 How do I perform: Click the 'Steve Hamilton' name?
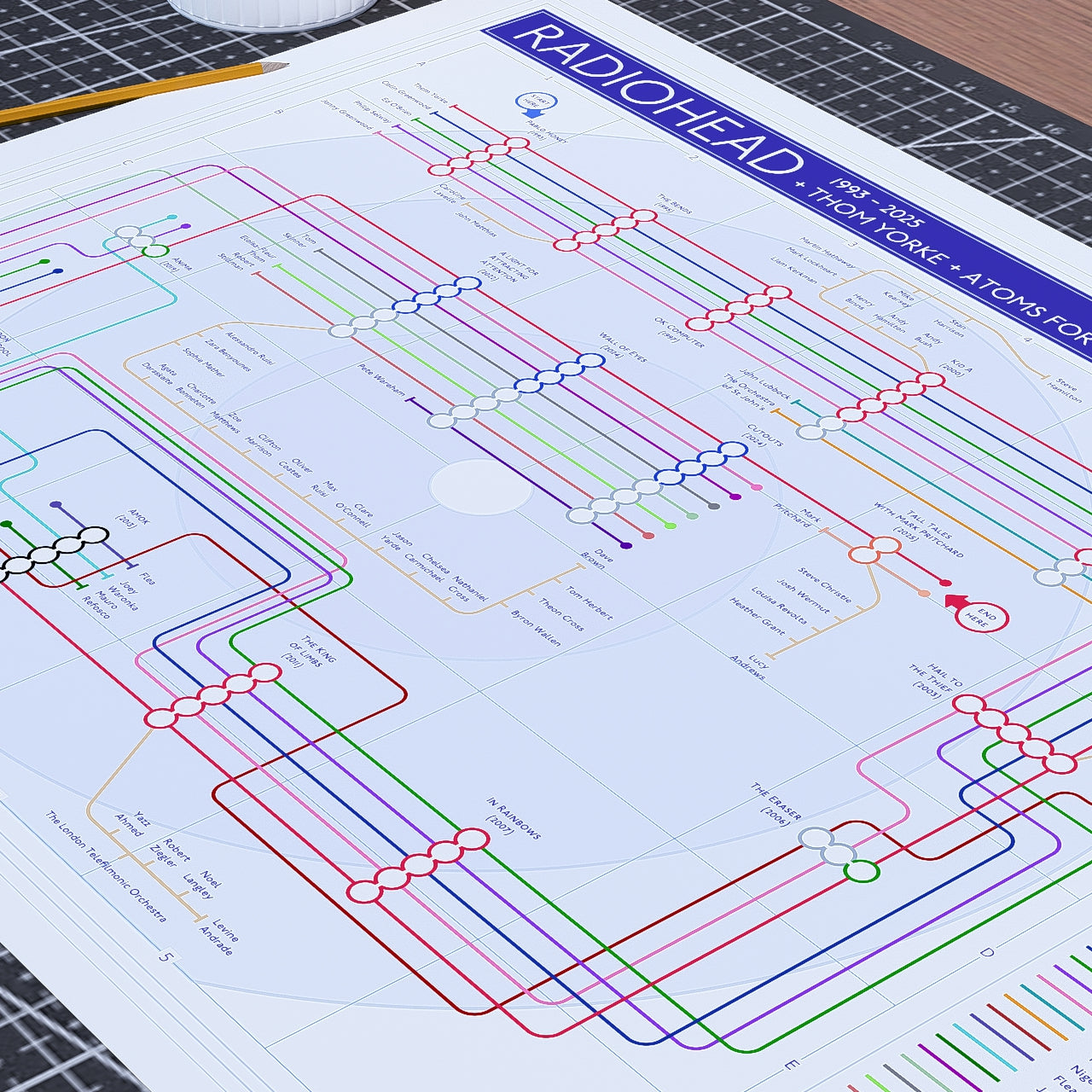point(1063,390)
